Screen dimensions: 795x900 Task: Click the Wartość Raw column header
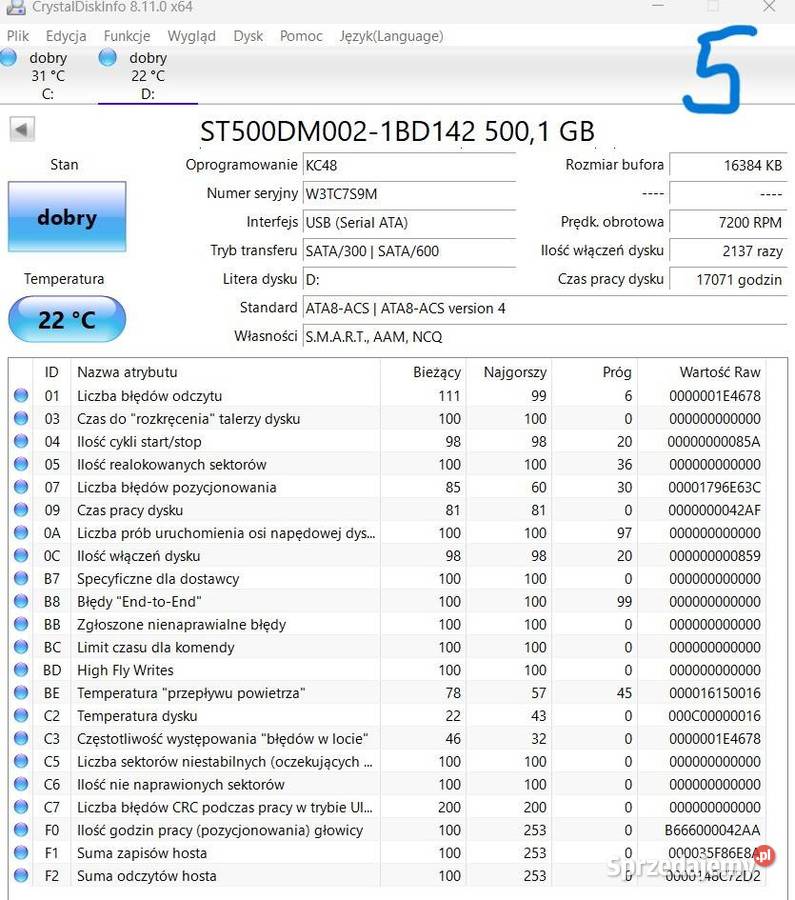702,372
